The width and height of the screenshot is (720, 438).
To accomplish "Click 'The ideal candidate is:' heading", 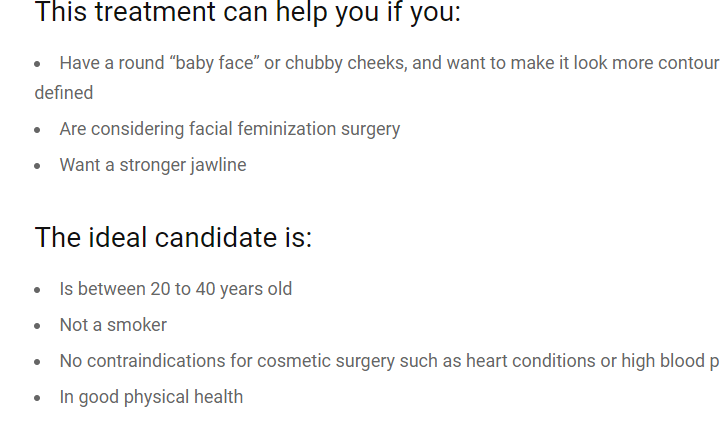I will [x=173, y=237].
